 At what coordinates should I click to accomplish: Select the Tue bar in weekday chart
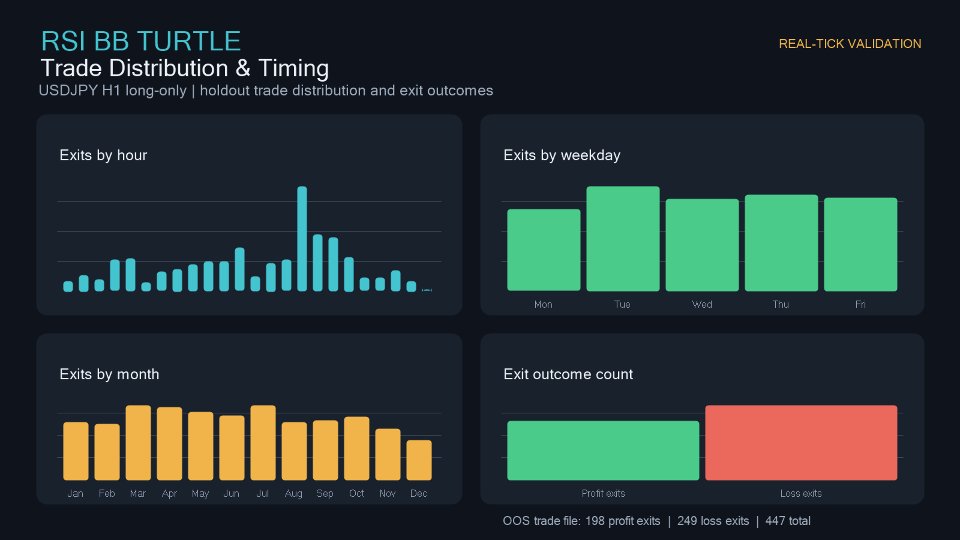(x=623, y=239)
